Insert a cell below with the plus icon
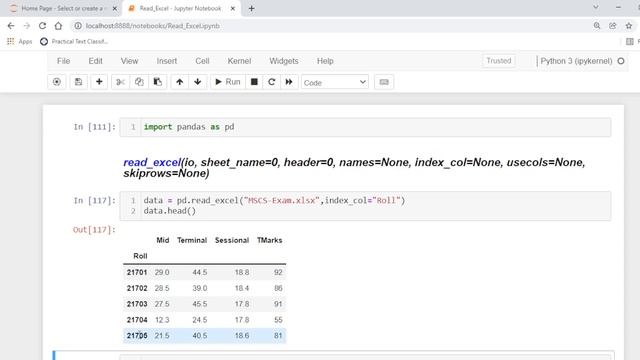640x360 pixels. 99,82
